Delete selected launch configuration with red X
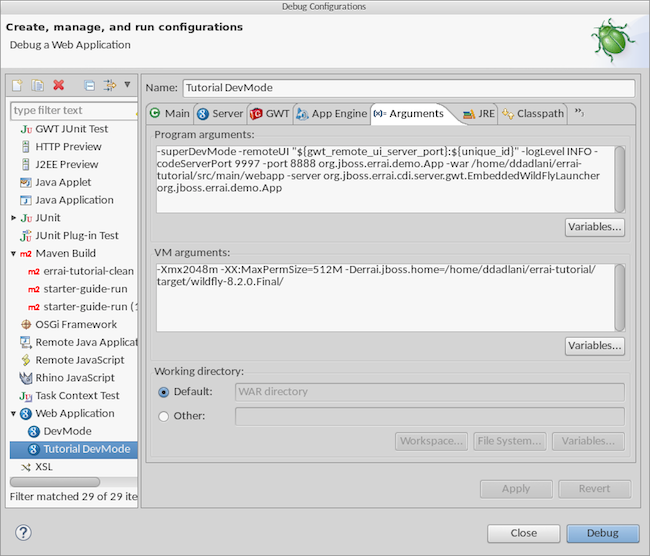The width and height of the screenshot is (650, 556). tap(58, 85)
